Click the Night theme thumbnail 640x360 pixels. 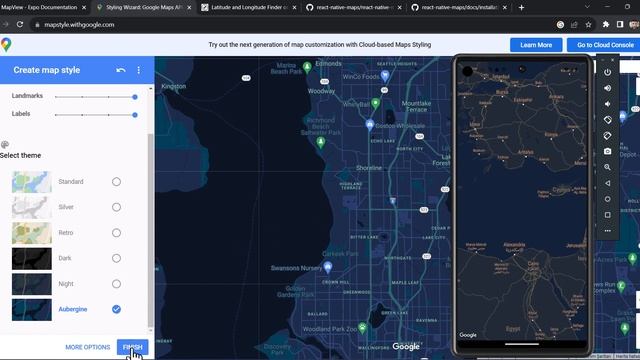pyautogui.click(x=32, y=284)
